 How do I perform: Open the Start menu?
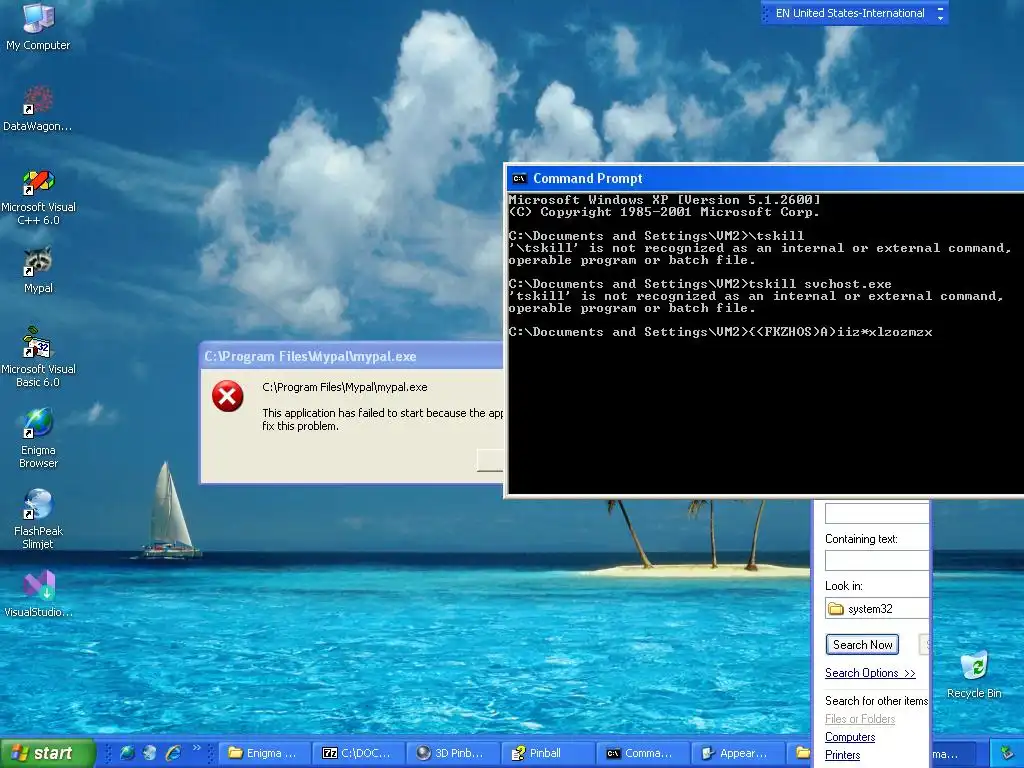point(47,753)
